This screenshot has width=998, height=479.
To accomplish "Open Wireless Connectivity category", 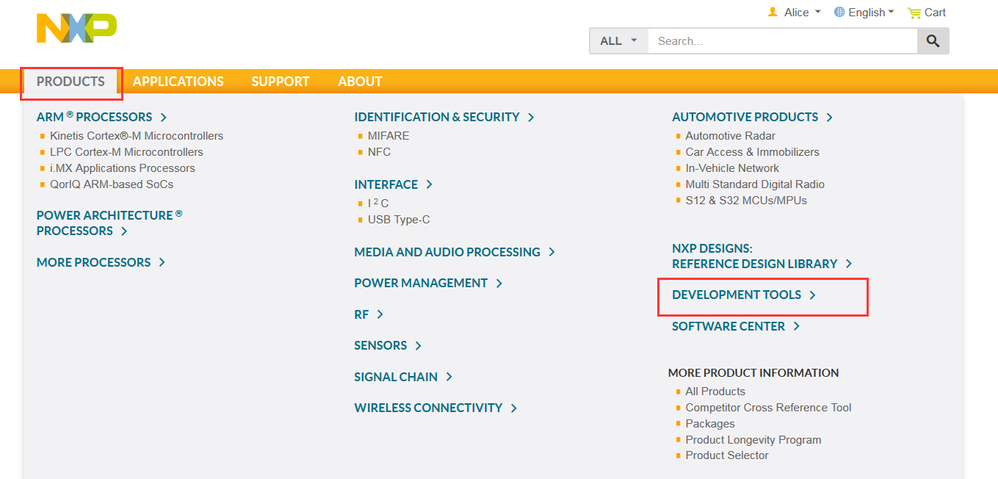I will pyautogui.click(x=428, y=408).
